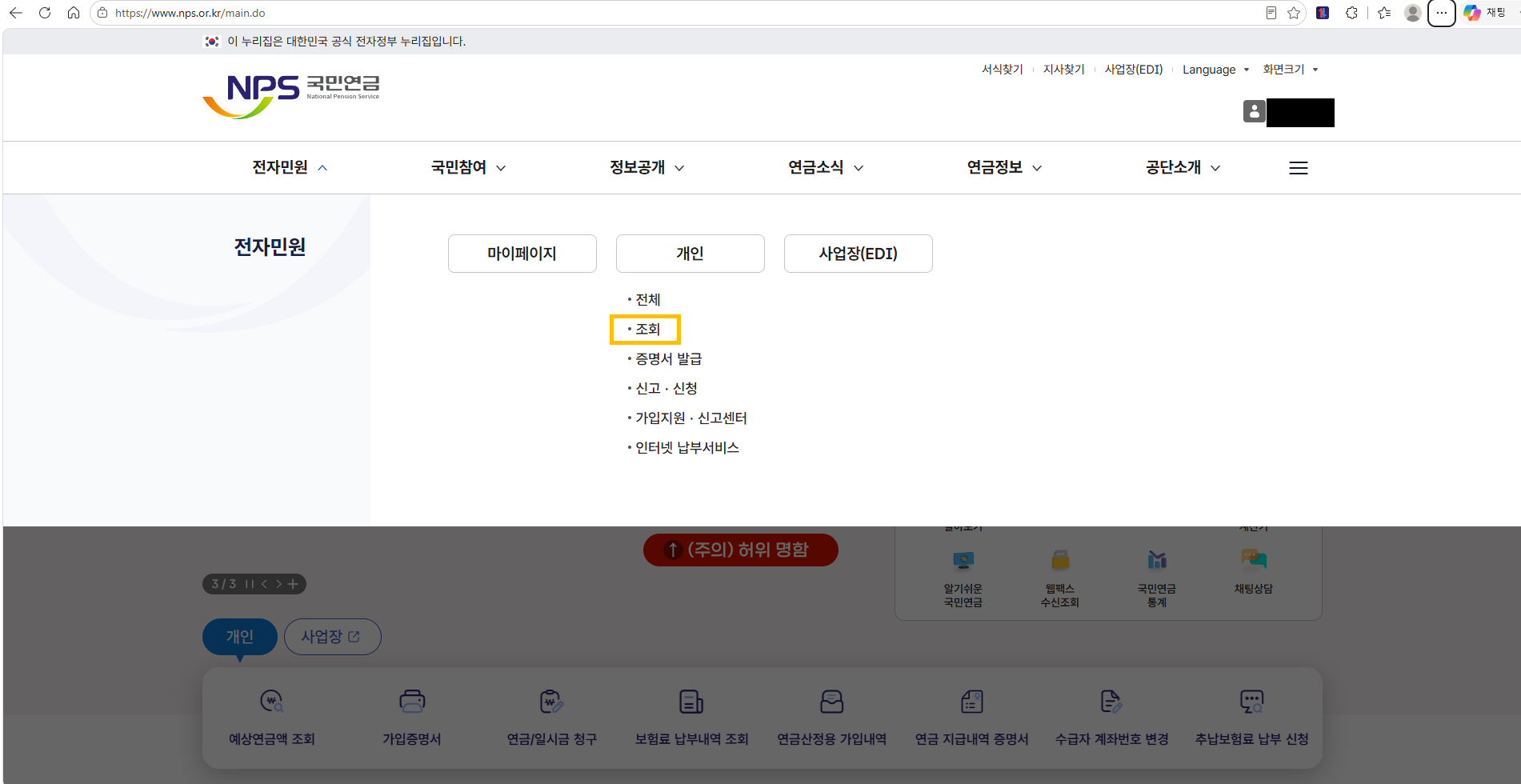Click the NPS 국민연금 logo

(291, 97)
